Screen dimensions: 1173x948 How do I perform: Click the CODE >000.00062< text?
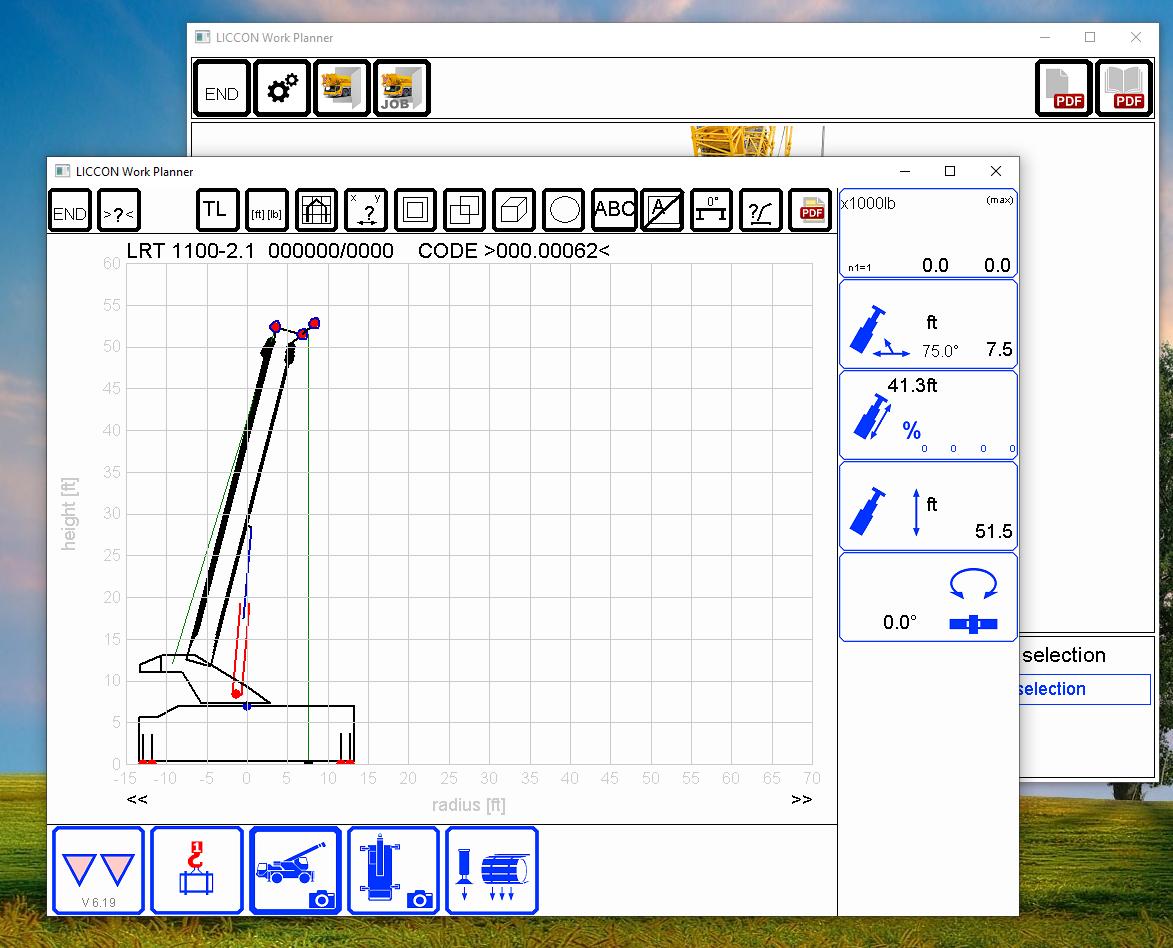click(x=513, y=251)
